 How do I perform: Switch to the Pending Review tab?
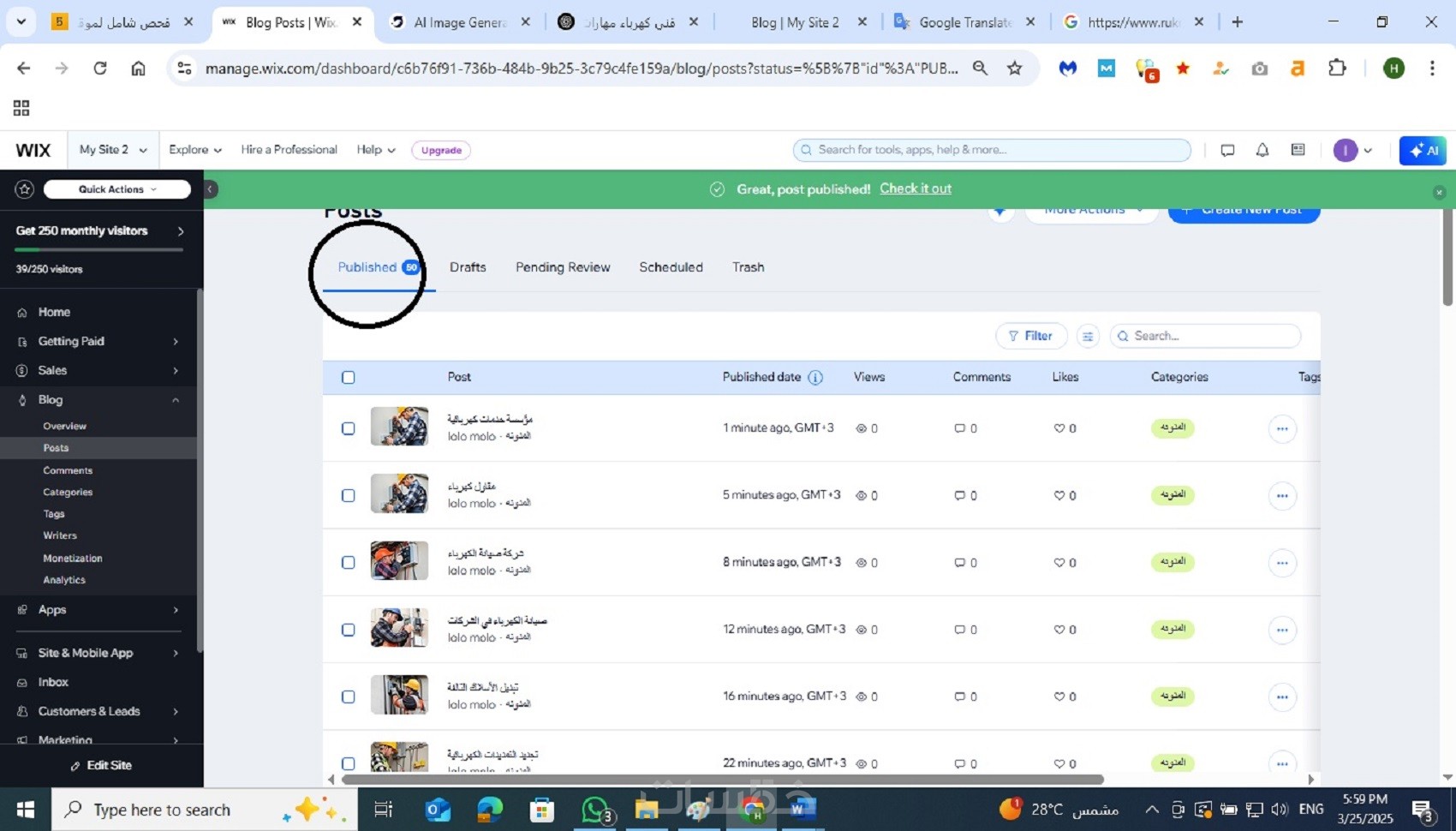click(x=563, y=267)
